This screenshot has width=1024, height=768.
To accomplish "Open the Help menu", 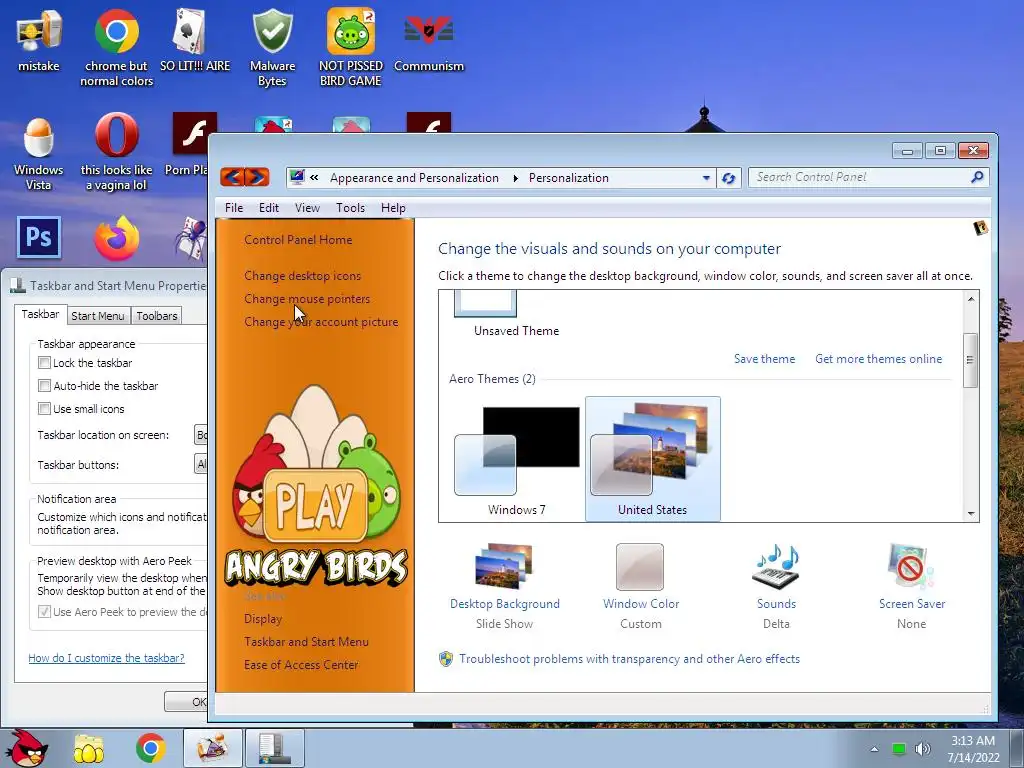I will click(x=393, y=208).
